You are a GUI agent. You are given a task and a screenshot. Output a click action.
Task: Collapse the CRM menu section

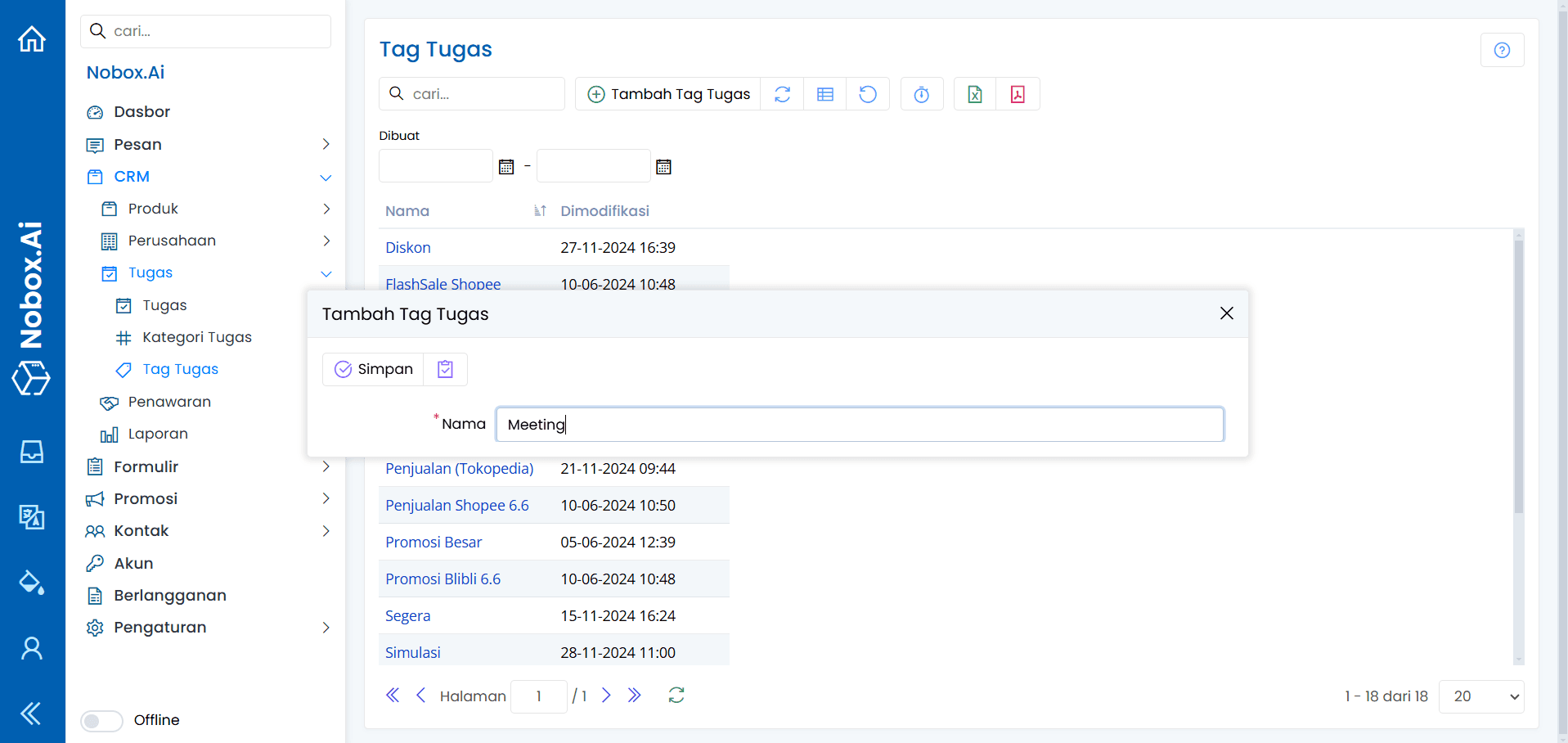(326, 178)
